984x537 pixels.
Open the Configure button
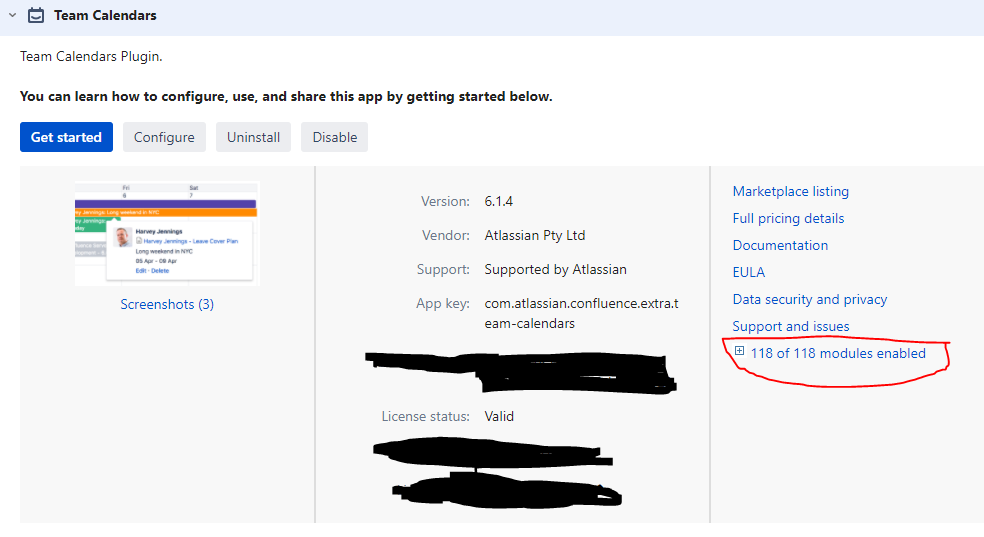point(164,137)
